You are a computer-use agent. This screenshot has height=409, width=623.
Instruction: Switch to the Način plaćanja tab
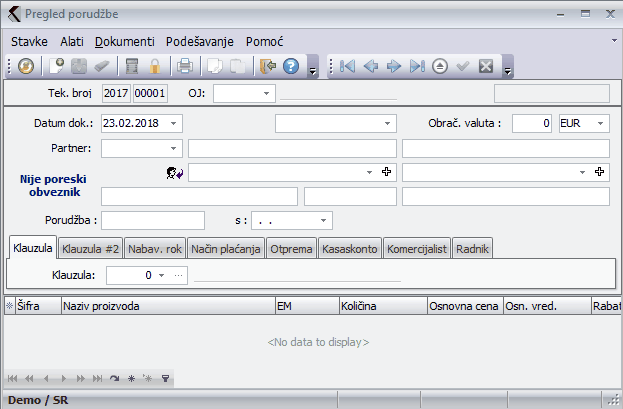point(226,248)
